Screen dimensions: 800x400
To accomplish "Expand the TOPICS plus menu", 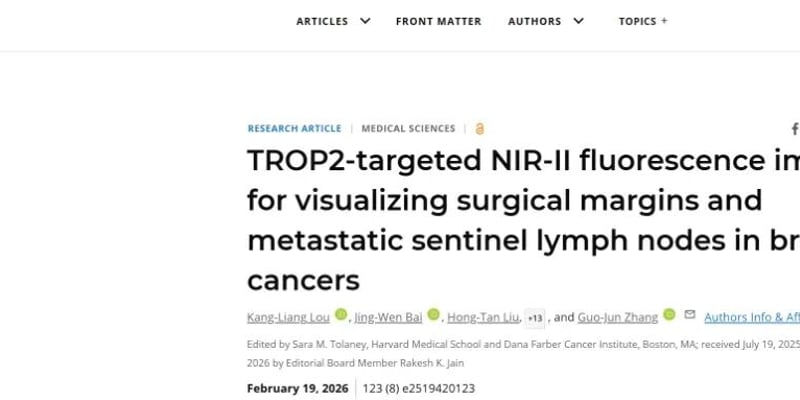I will click(x=664, y=21).
